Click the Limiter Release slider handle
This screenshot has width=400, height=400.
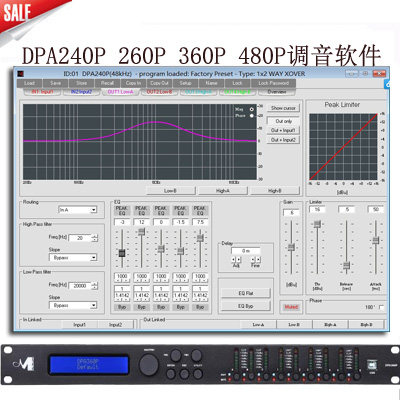click(347, 265)
